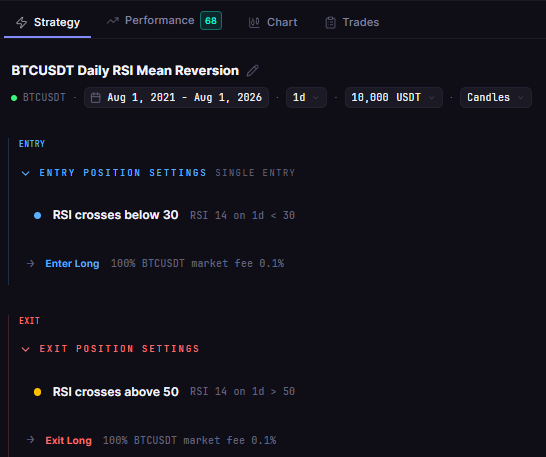Click the SINGLE ENTRY label
546x457 pixels.
coord(255,173)
